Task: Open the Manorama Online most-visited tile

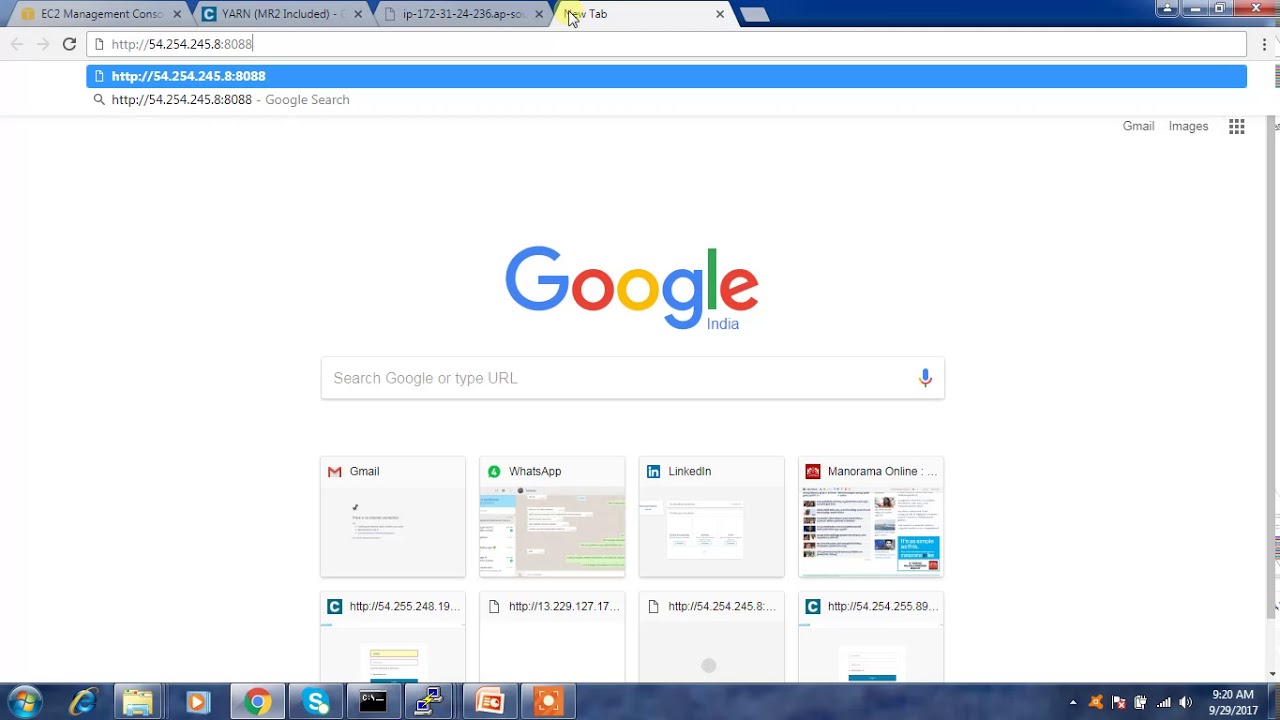Action: pyautogui.click(x=871, y=517)
